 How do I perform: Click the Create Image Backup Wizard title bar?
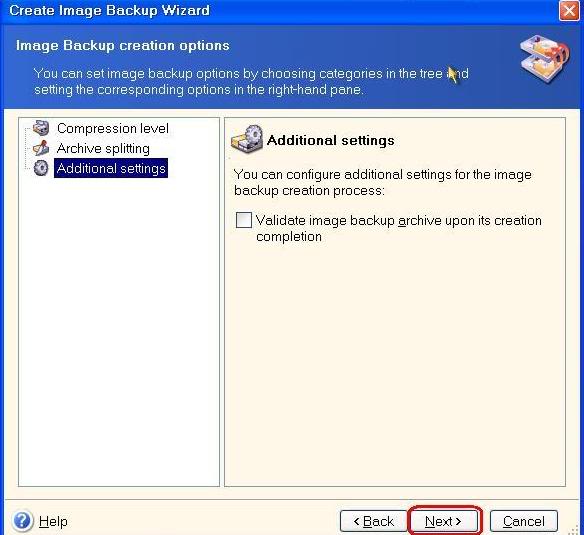pyautogui.click(x=279, y=10)
